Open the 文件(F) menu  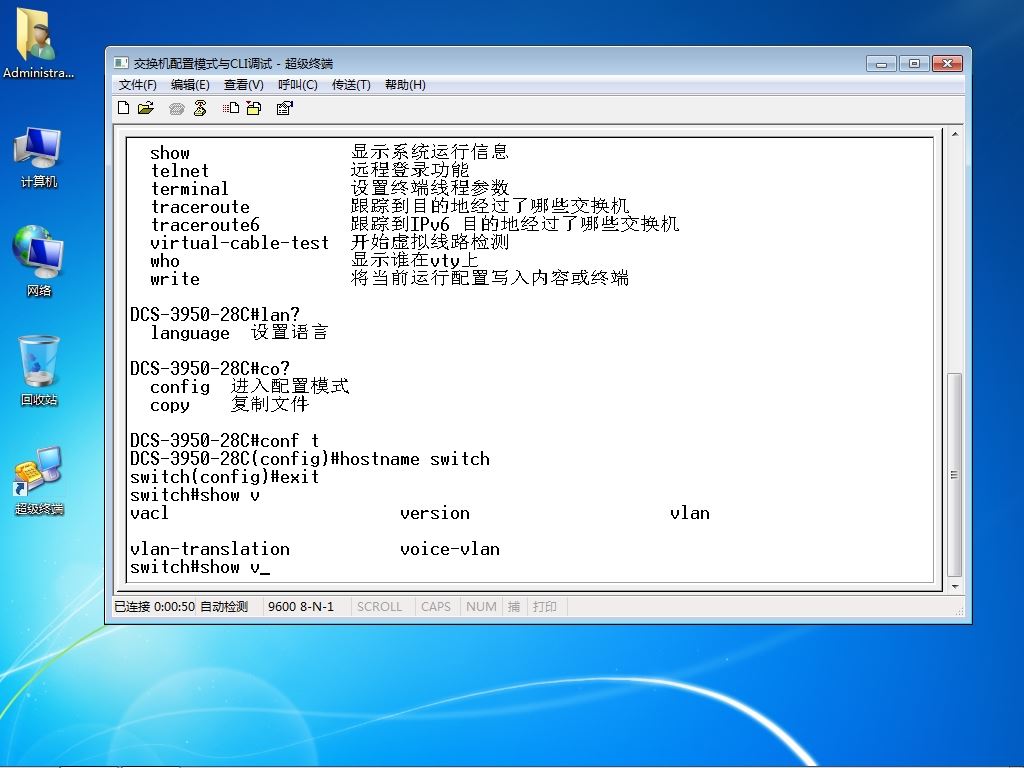coord(137,85)
